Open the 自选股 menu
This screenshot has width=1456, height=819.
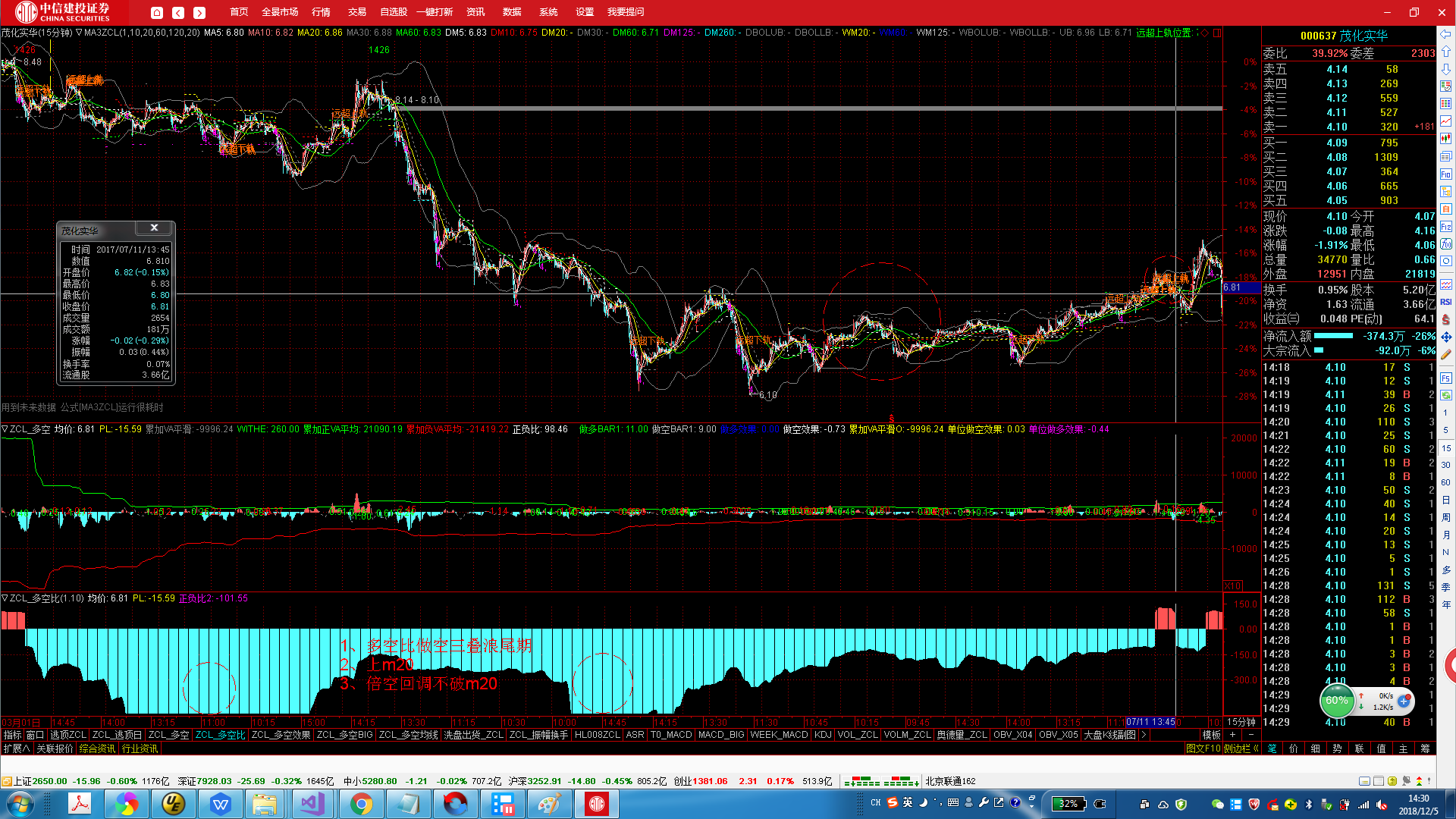point(394,12)
